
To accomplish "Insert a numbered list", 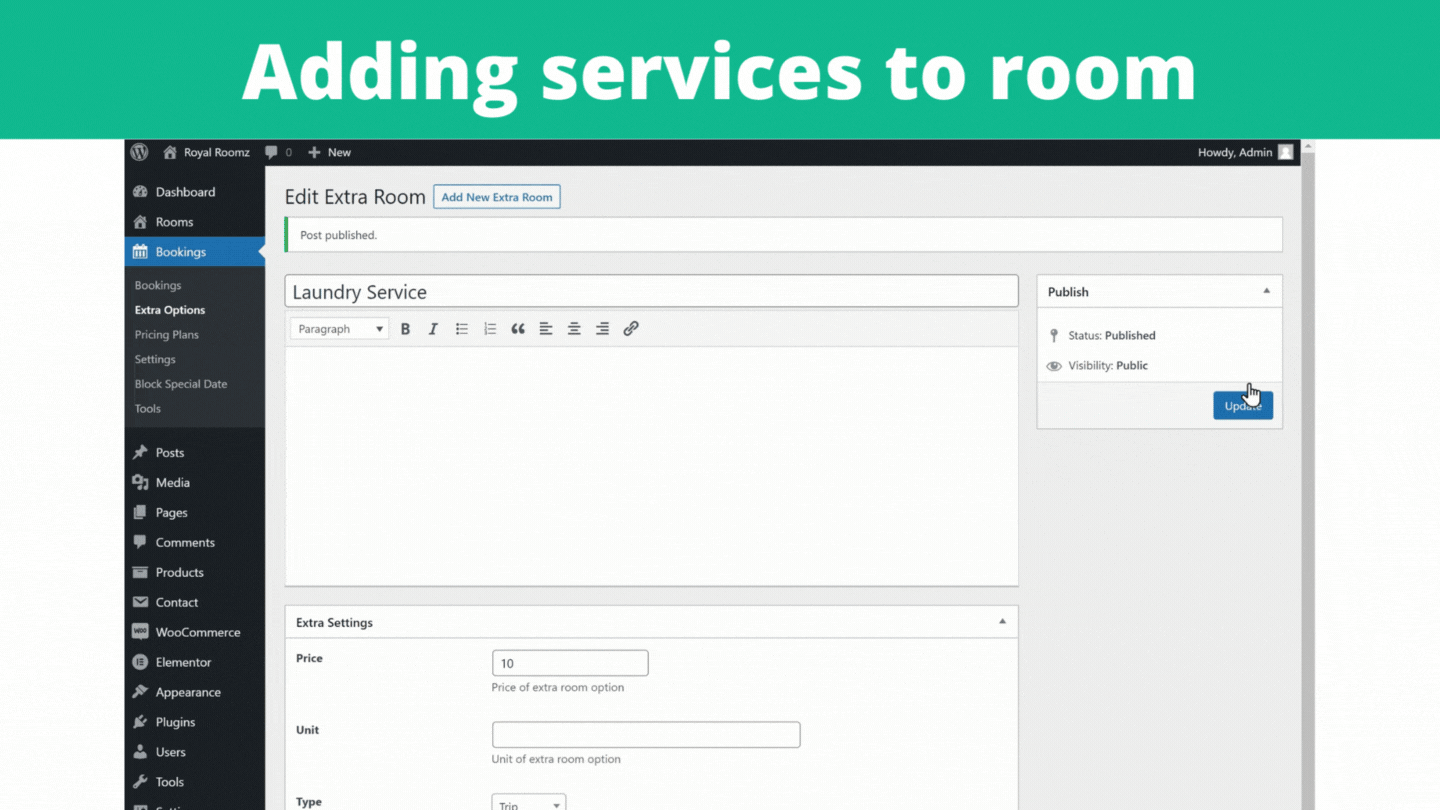I will pos(490,329).
